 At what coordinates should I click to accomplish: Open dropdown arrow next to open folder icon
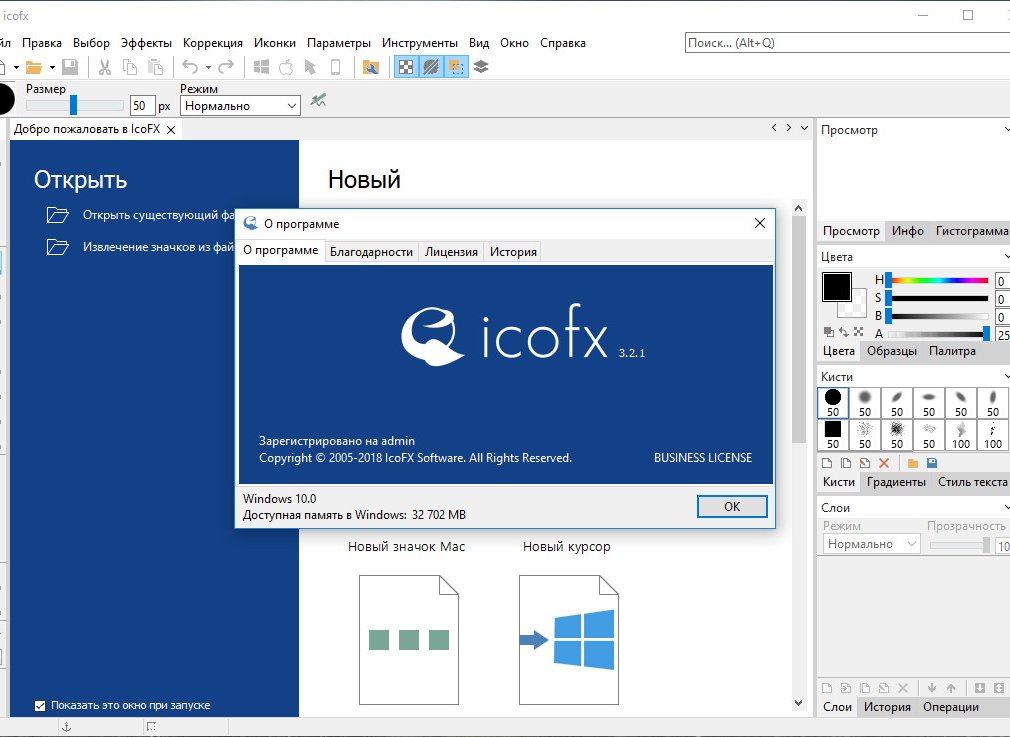52,67
